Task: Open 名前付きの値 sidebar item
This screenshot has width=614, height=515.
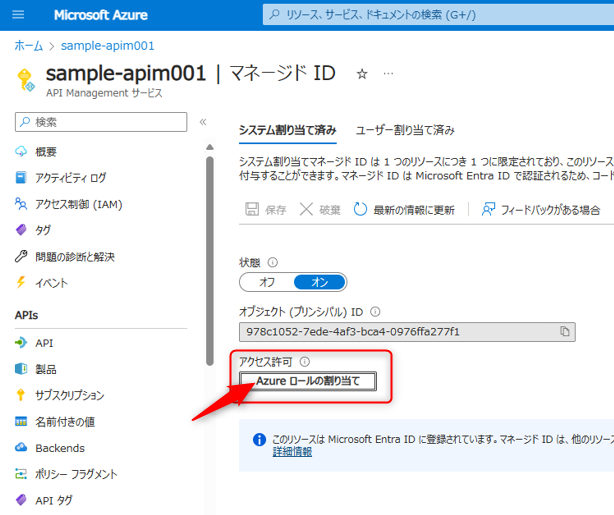Action: point(65,422)
